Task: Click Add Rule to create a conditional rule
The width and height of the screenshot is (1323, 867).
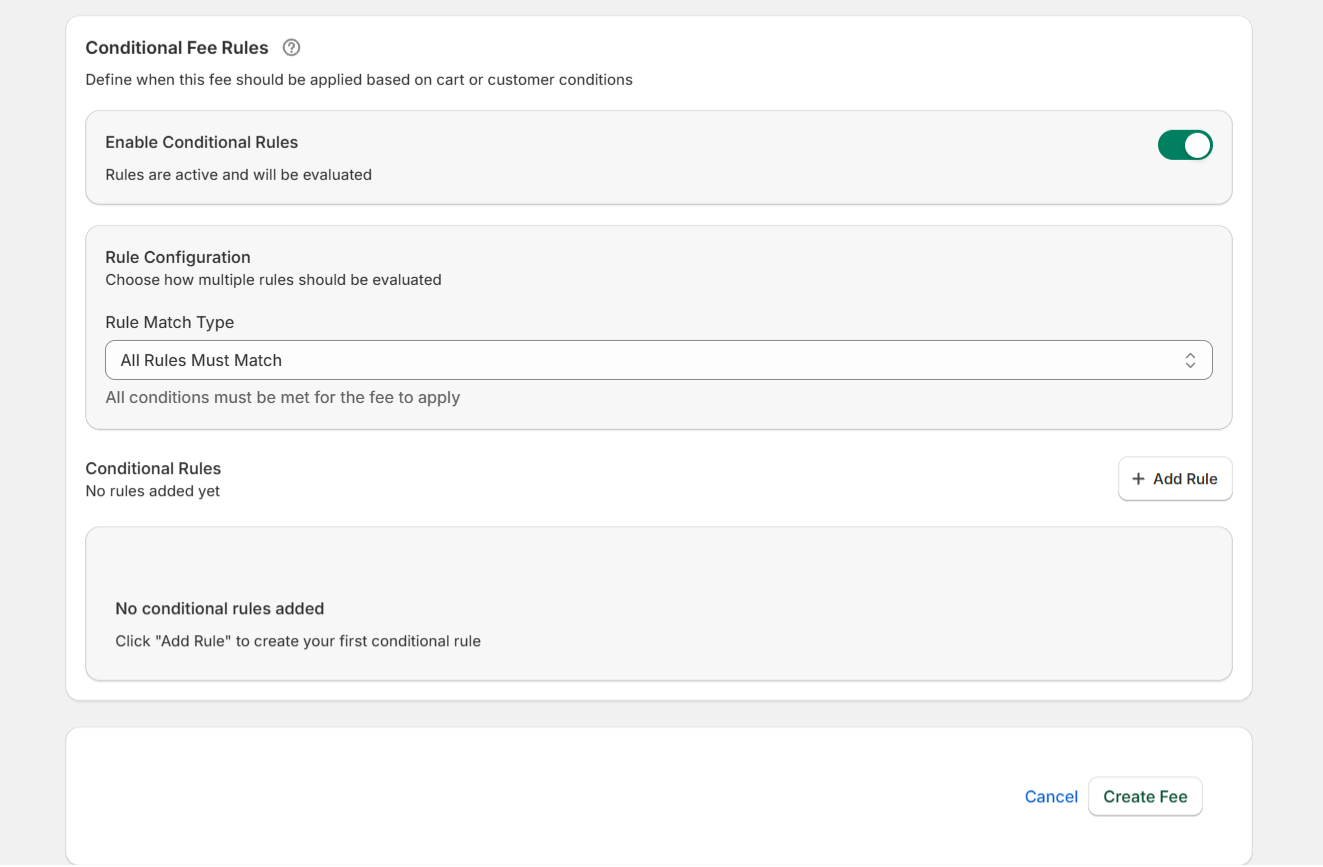Action: (1175, 478)
